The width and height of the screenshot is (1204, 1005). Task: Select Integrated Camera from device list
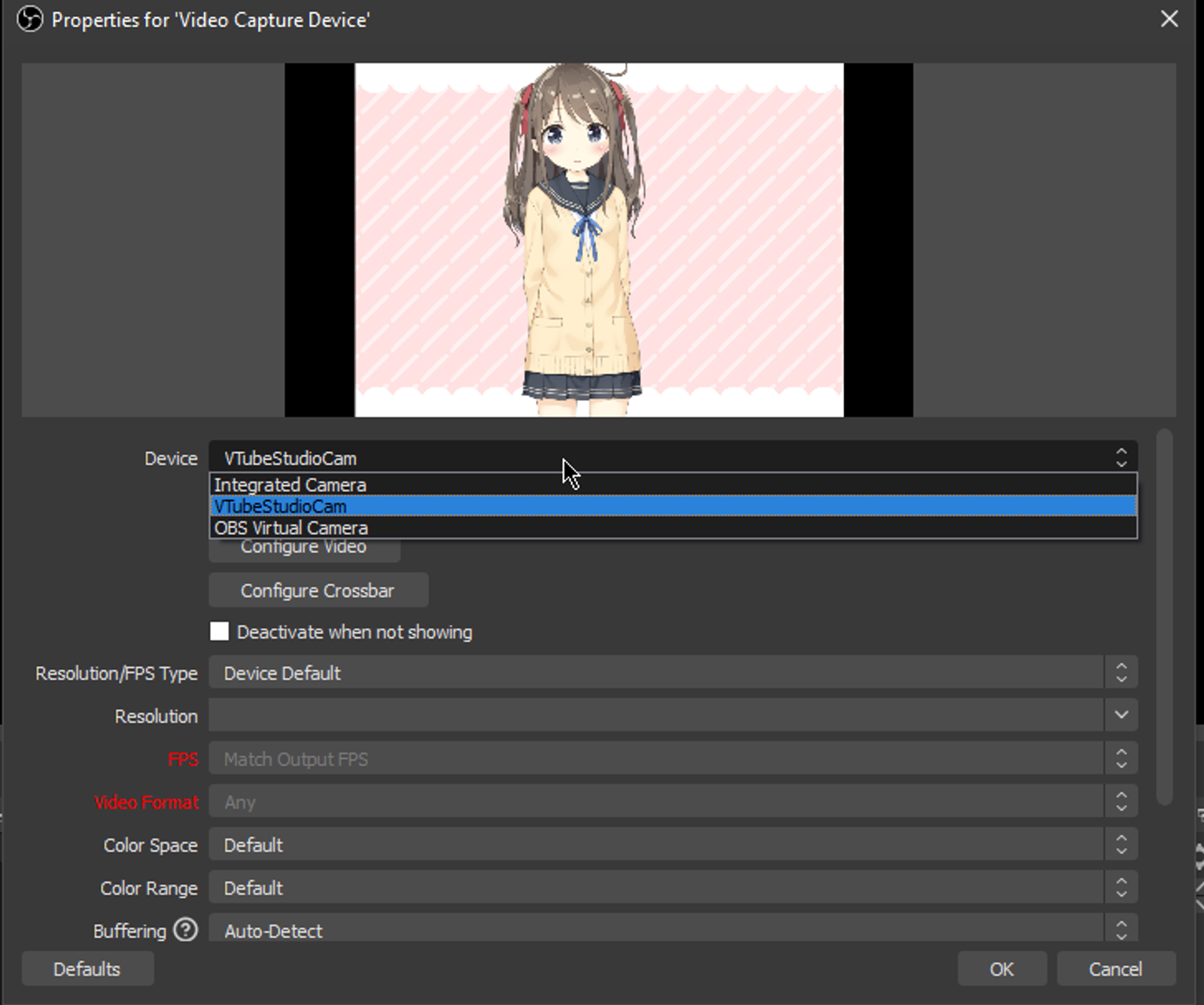[x=673, y=484]
